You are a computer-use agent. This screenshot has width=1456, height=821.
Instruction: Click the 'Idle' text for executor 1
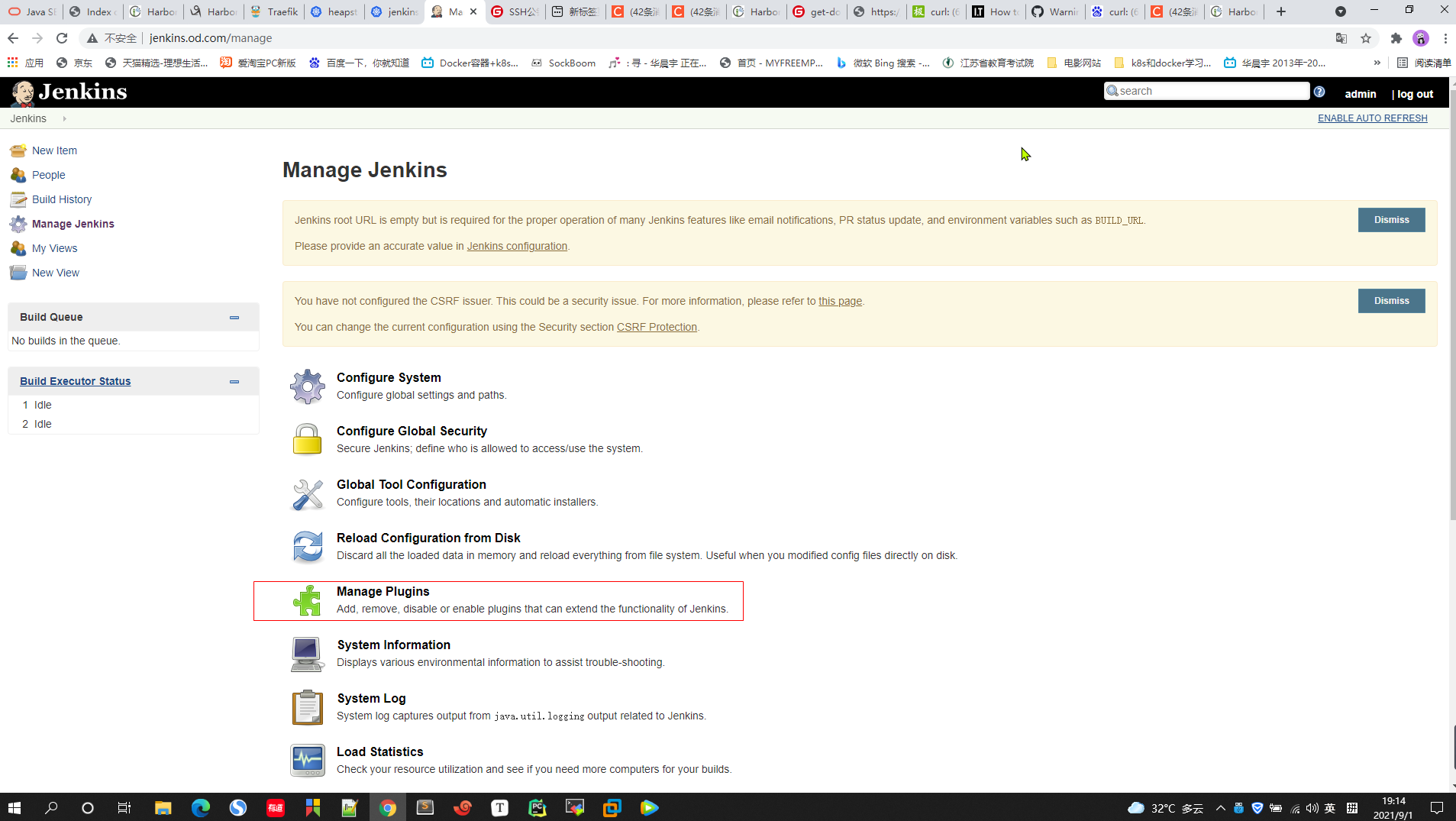coord(43,405)
